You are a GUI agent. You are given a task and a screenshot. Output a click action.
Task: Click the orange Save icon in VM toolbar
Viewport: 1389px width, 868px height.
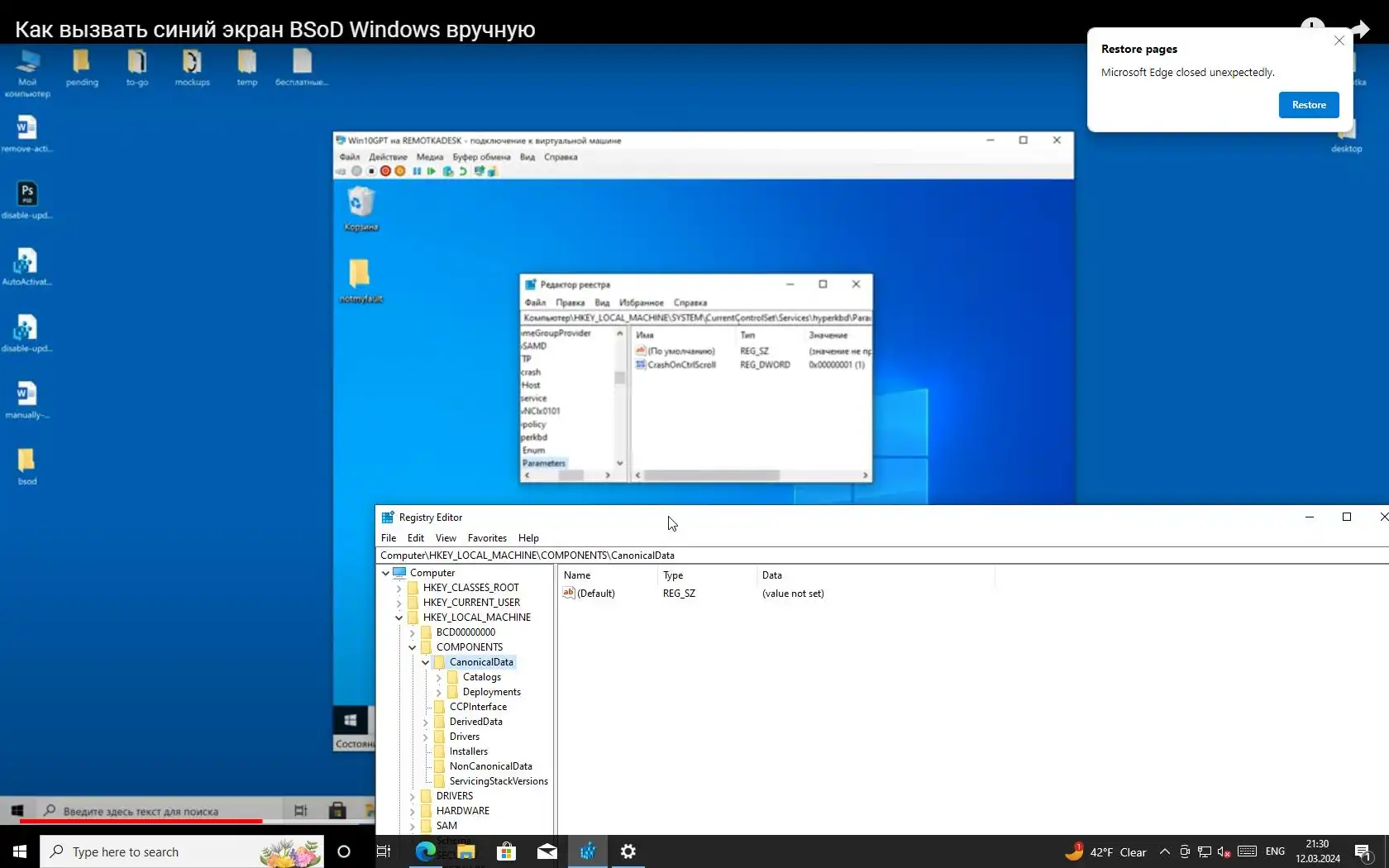(x=400, y=171)
